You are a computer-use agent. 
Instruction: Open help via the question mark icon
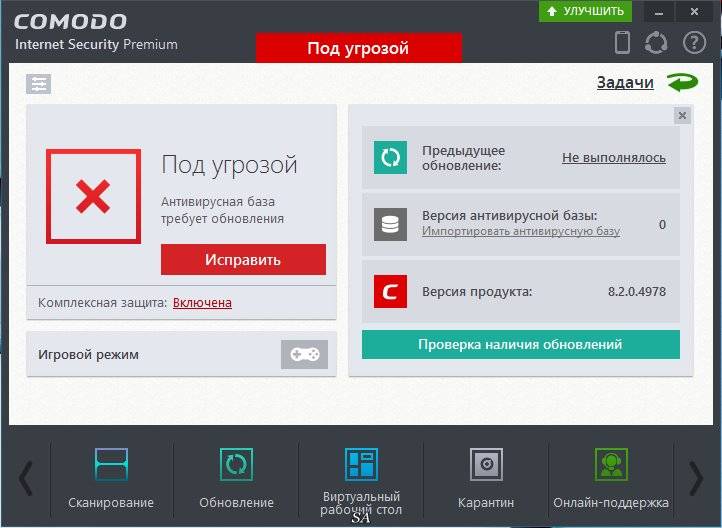(x=694, y=43)
